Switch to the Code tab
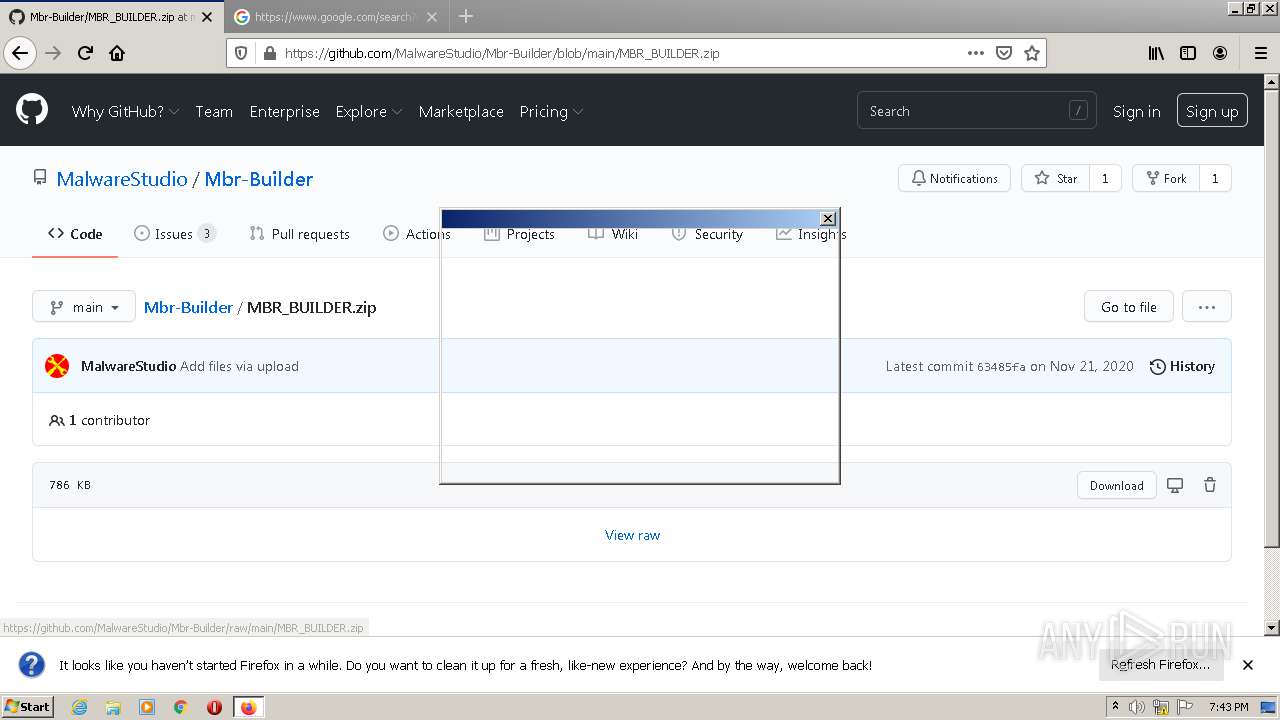The width and height of the screenshot is (1280, 720). [75, 234]
